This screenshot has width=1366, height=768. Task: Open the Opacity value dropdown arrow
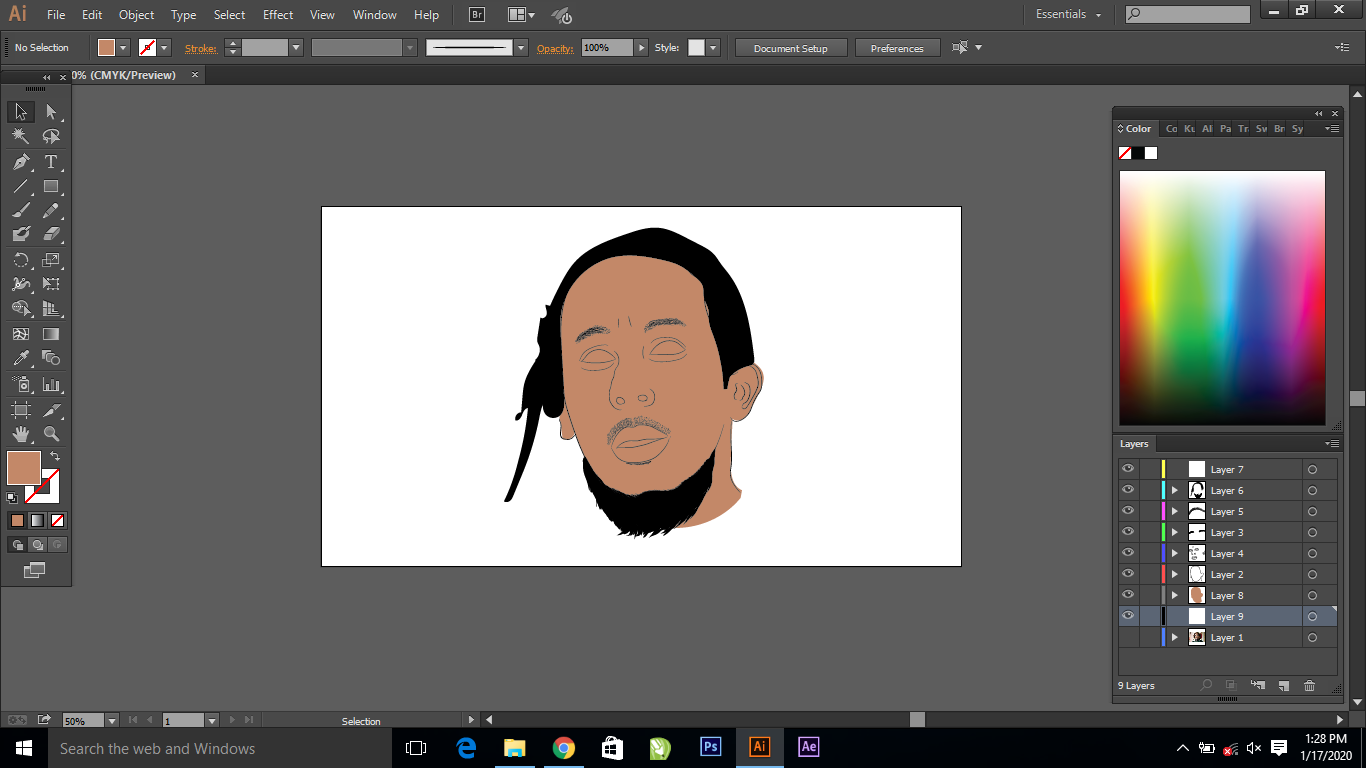click(642, 48)
